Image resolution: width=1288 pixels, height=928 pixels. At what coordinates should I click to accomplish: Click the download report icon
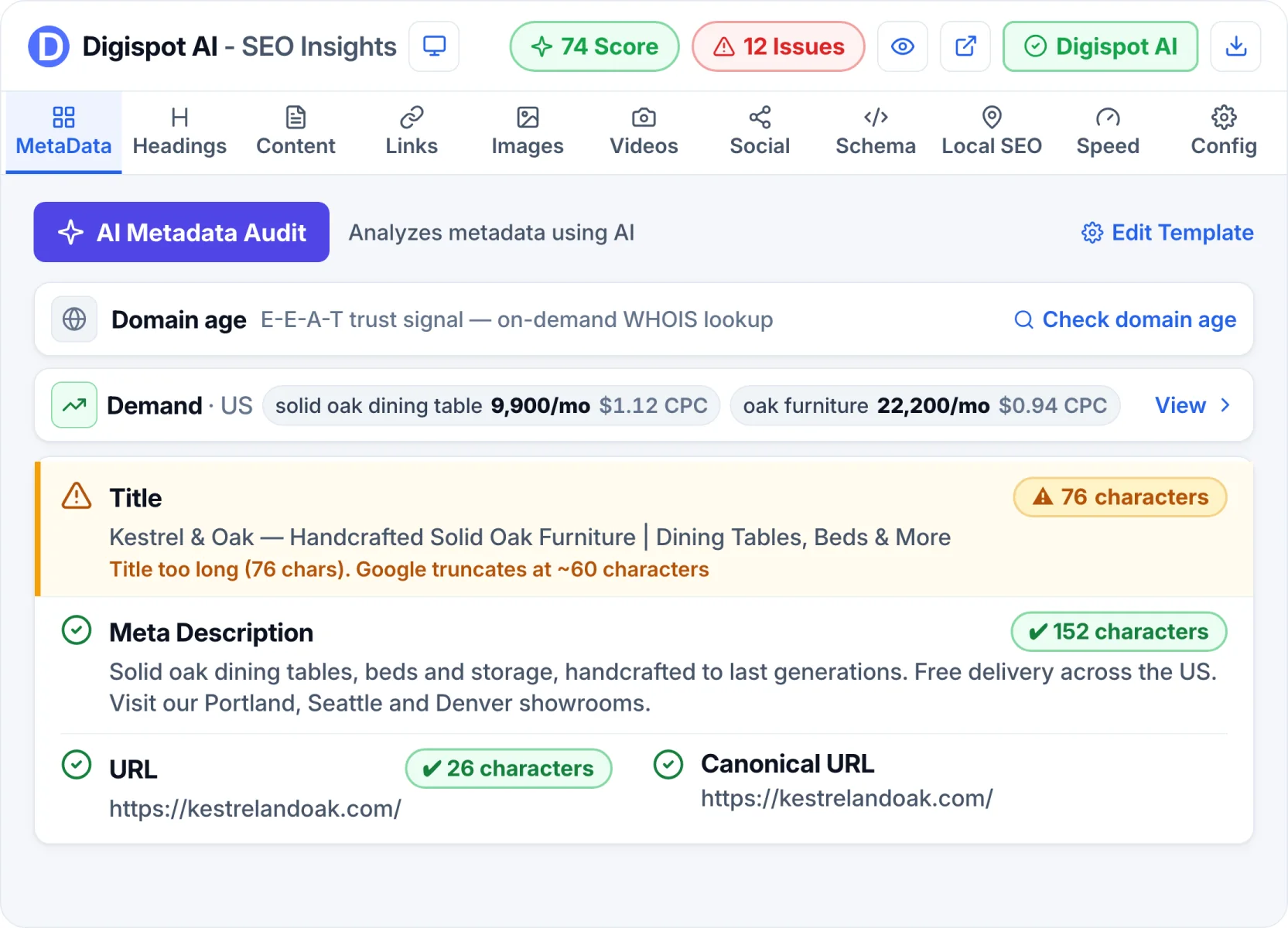1236,46
